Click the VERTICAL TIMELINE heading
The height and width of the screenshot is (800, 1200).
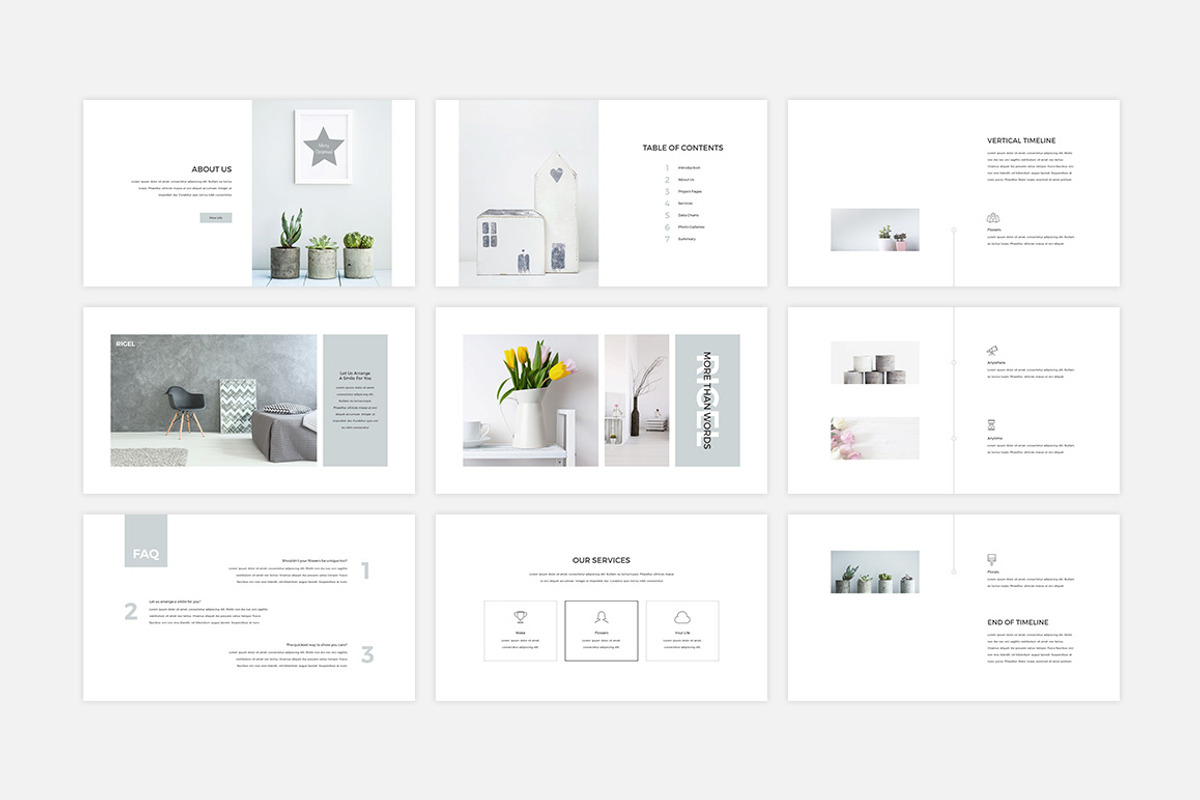[1021, 141]
